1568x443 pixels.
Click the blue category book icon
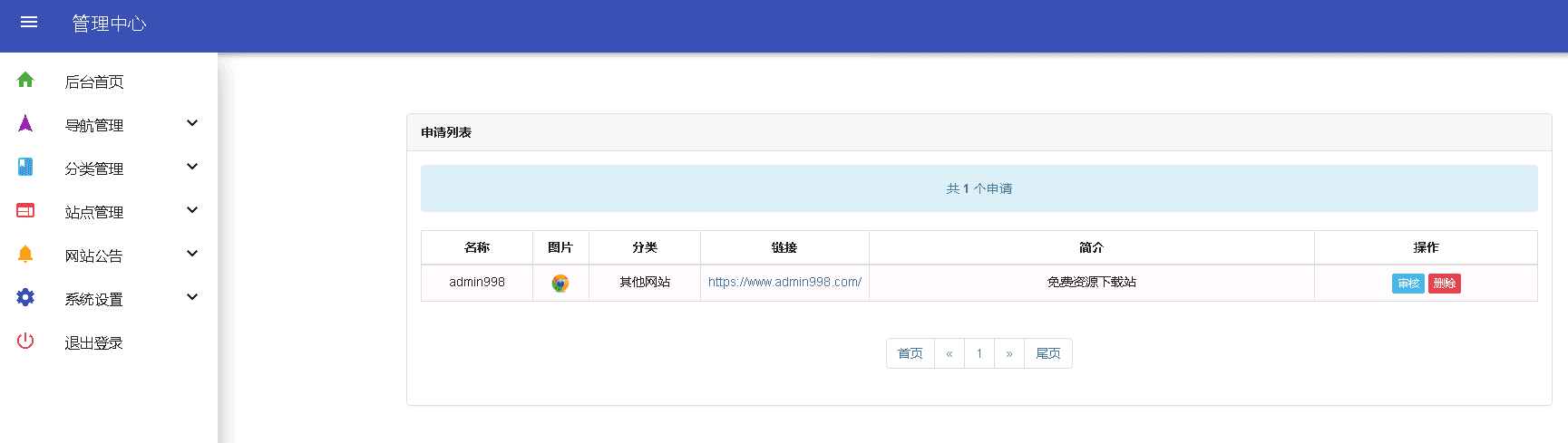(x=25, y=167)
